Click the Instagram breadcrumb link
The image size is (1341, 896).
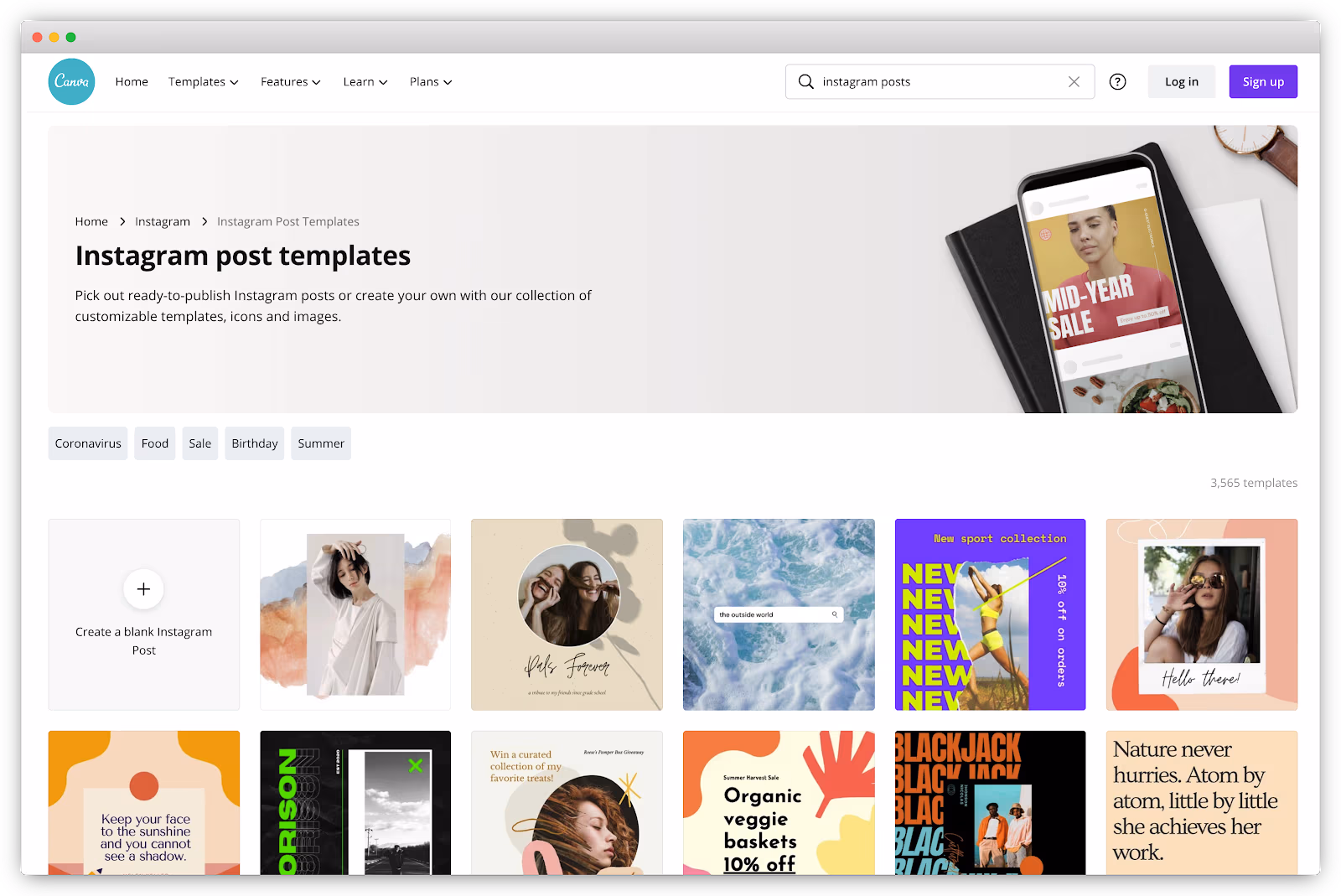coord(163,221)
